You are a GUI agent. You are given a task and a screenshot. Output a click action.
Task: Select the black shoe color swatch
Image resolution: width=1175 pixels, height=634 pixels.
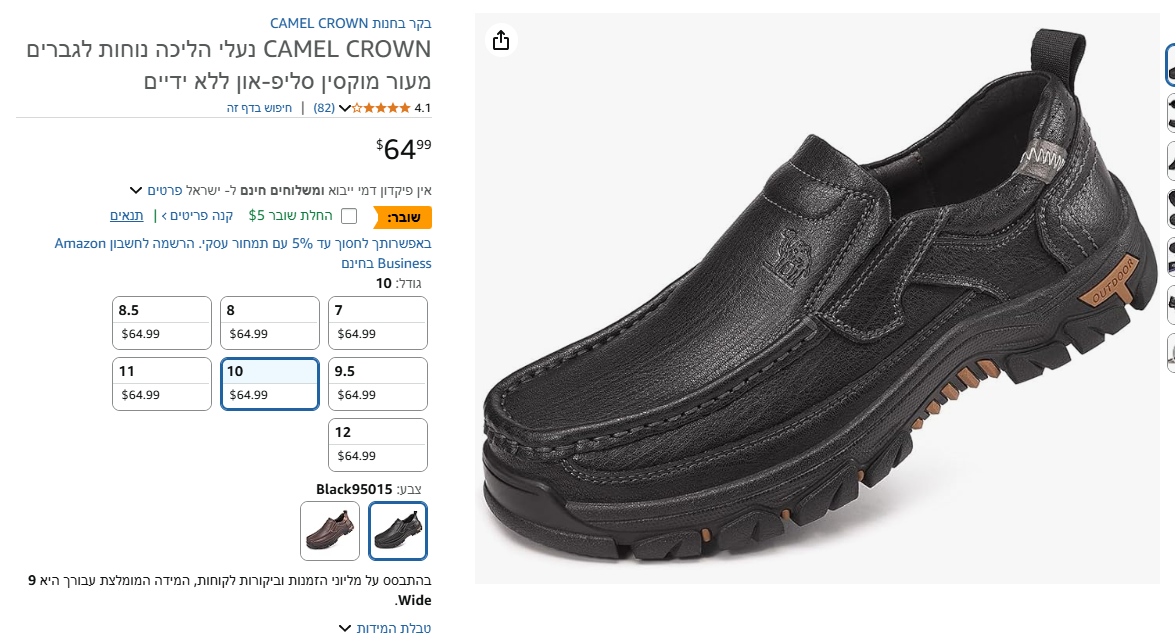coord(398,530)
